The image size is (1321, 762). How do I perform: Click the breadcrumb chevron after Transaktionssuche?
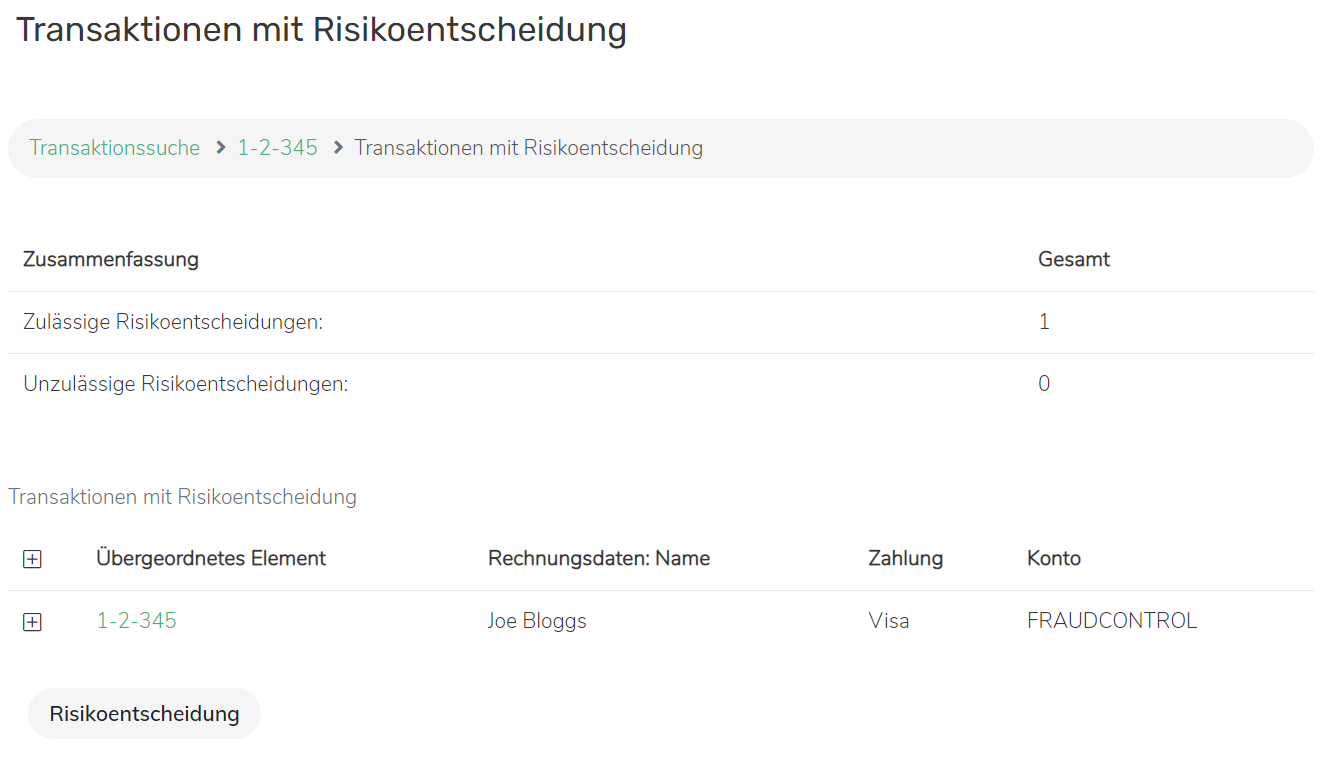tap(221, 148)
